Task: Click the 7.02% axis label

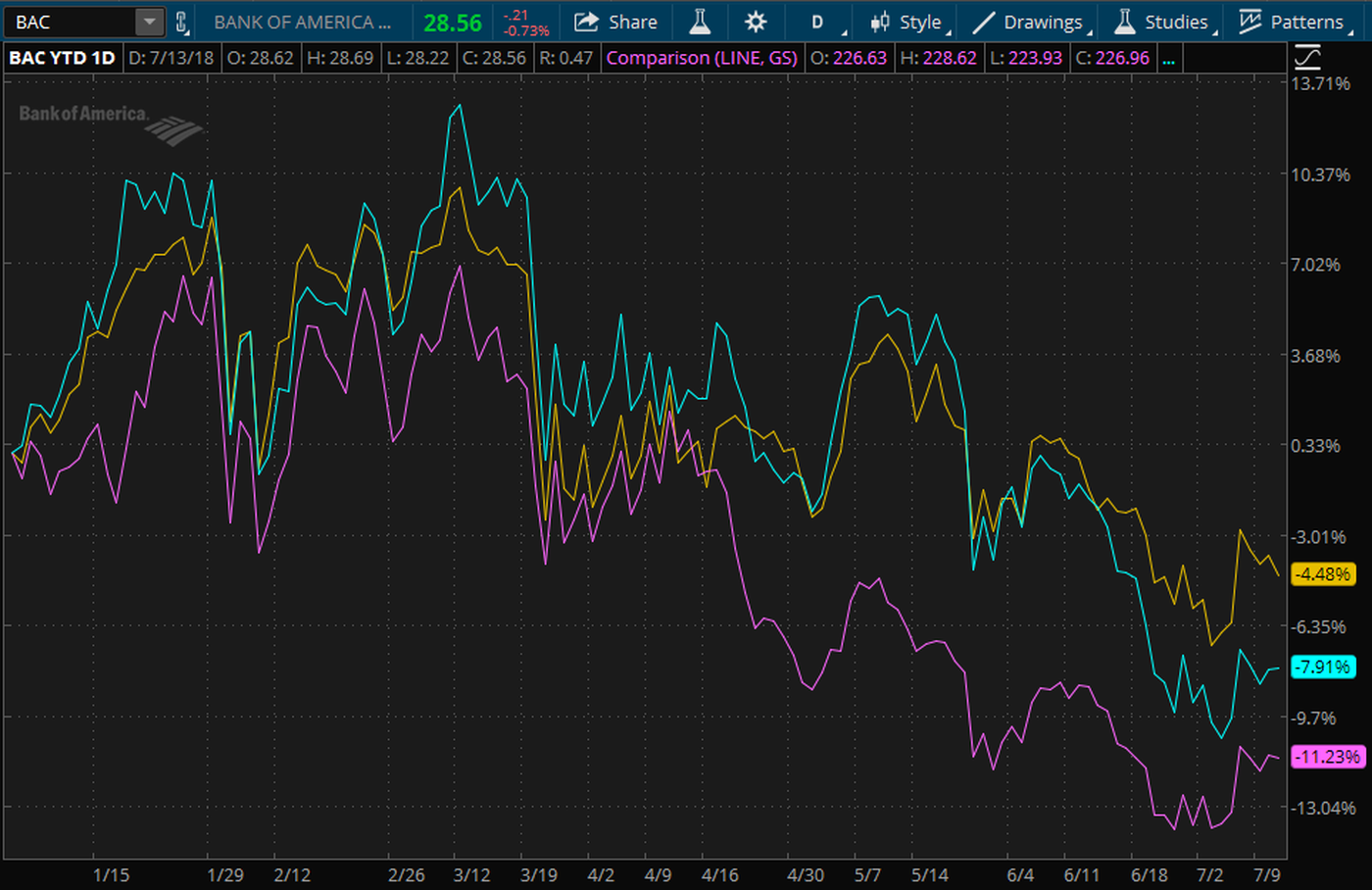Action: (1316, 265)
